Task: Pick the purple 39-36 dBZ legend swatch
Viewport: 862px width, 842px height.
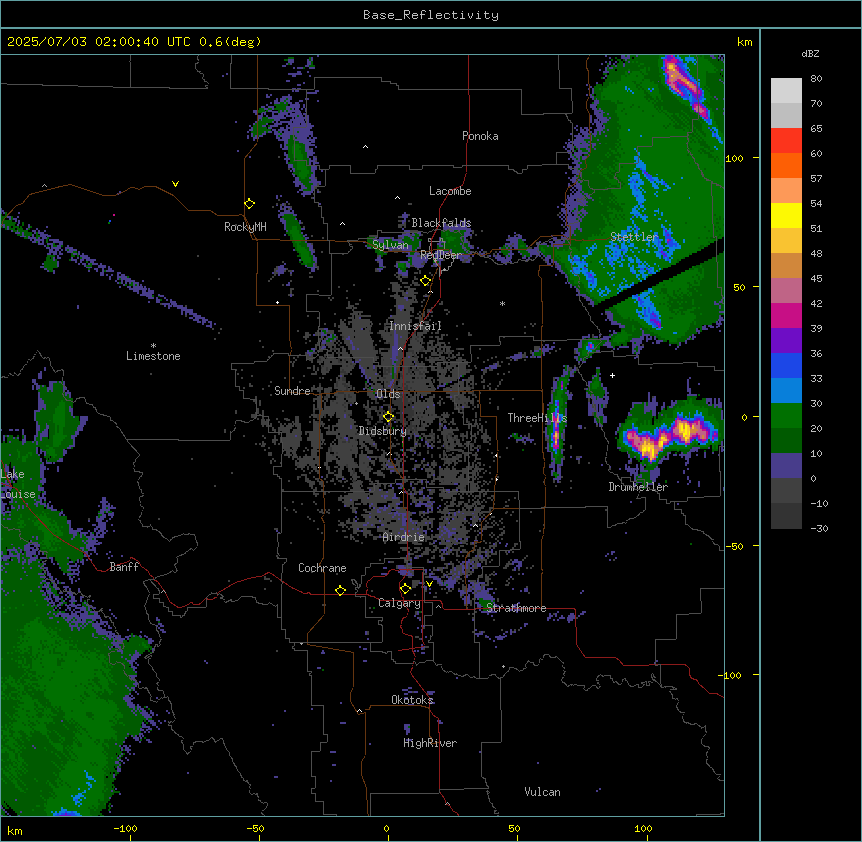Action: click(x=786, y=341)
